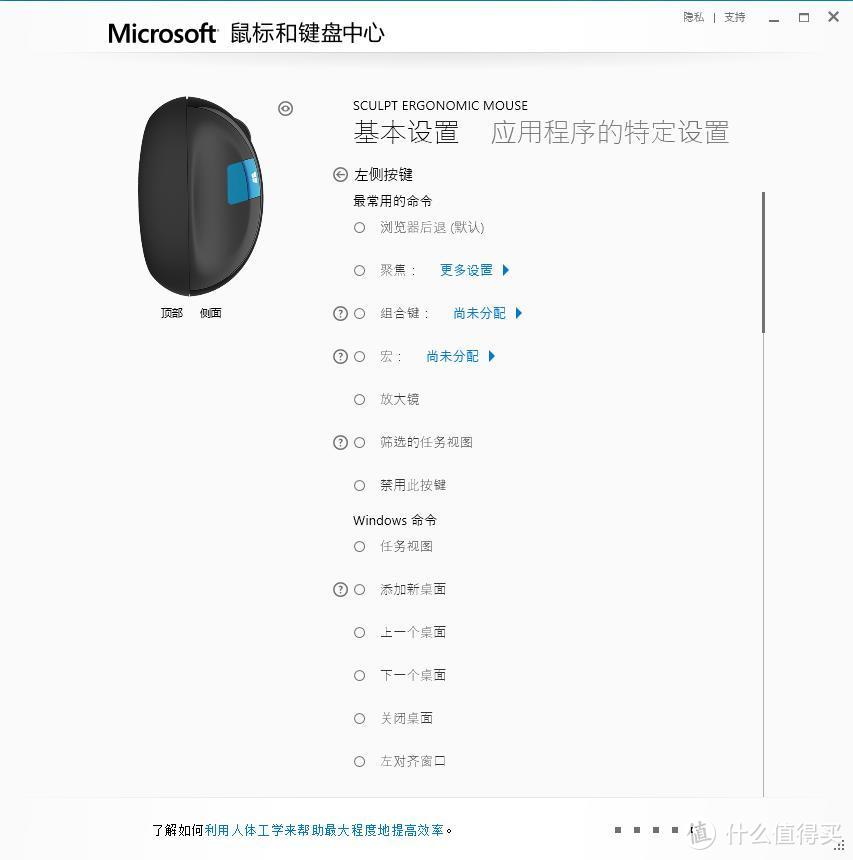Expand 更多设置 next to 聚焦
853x860 pixels.
[474, 270]
